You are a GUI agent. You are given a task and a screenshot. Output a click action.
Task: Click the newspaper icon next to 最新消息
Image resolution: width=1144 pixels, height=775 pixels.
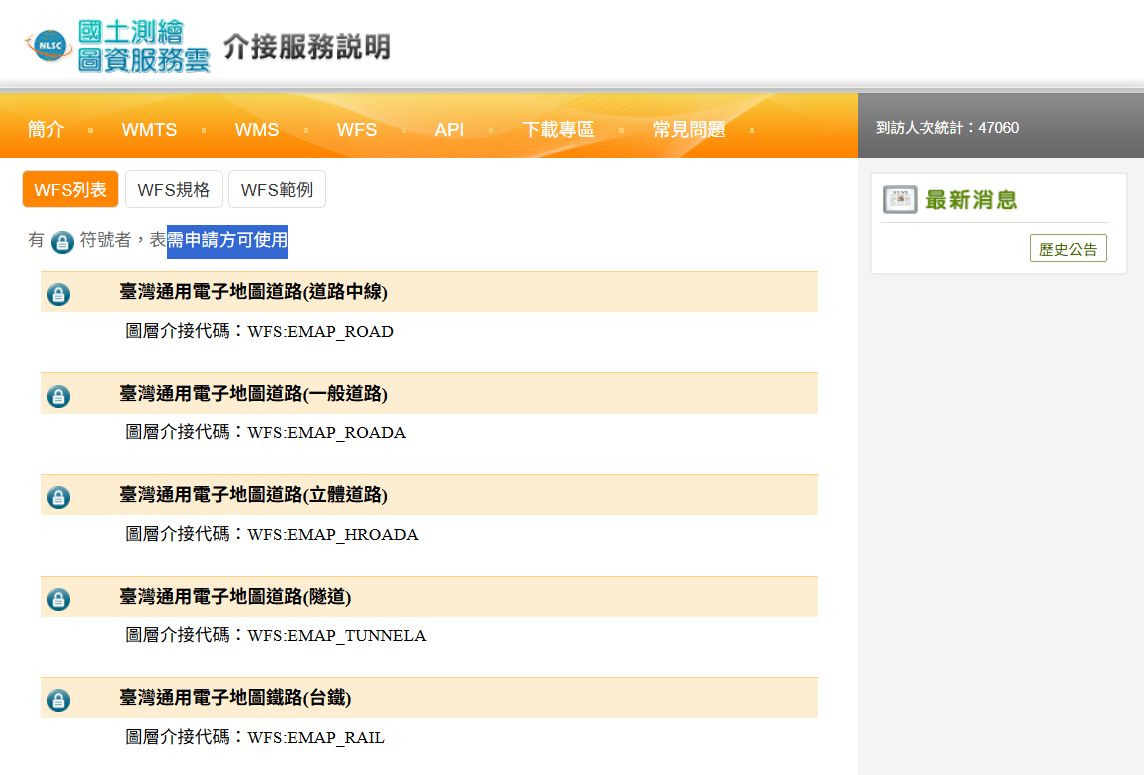coord(900,200)
